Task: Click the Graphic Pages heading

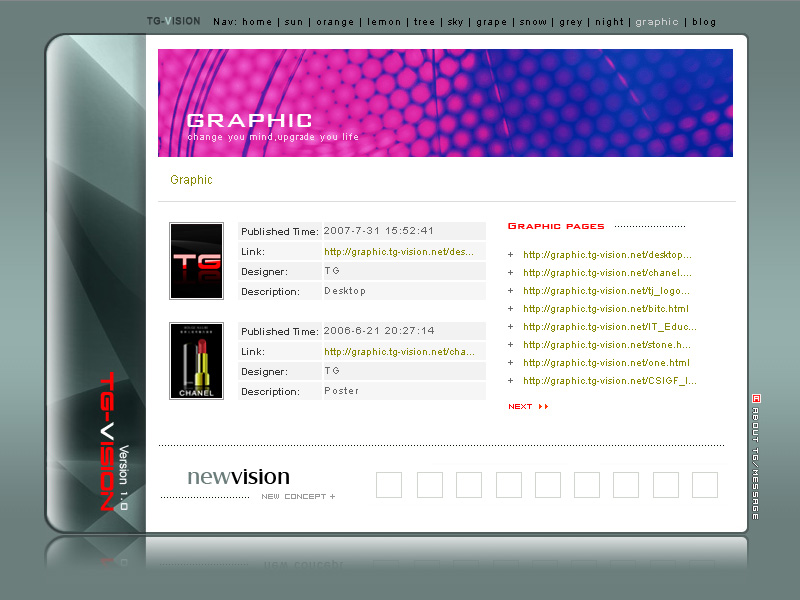Action: 556,226
